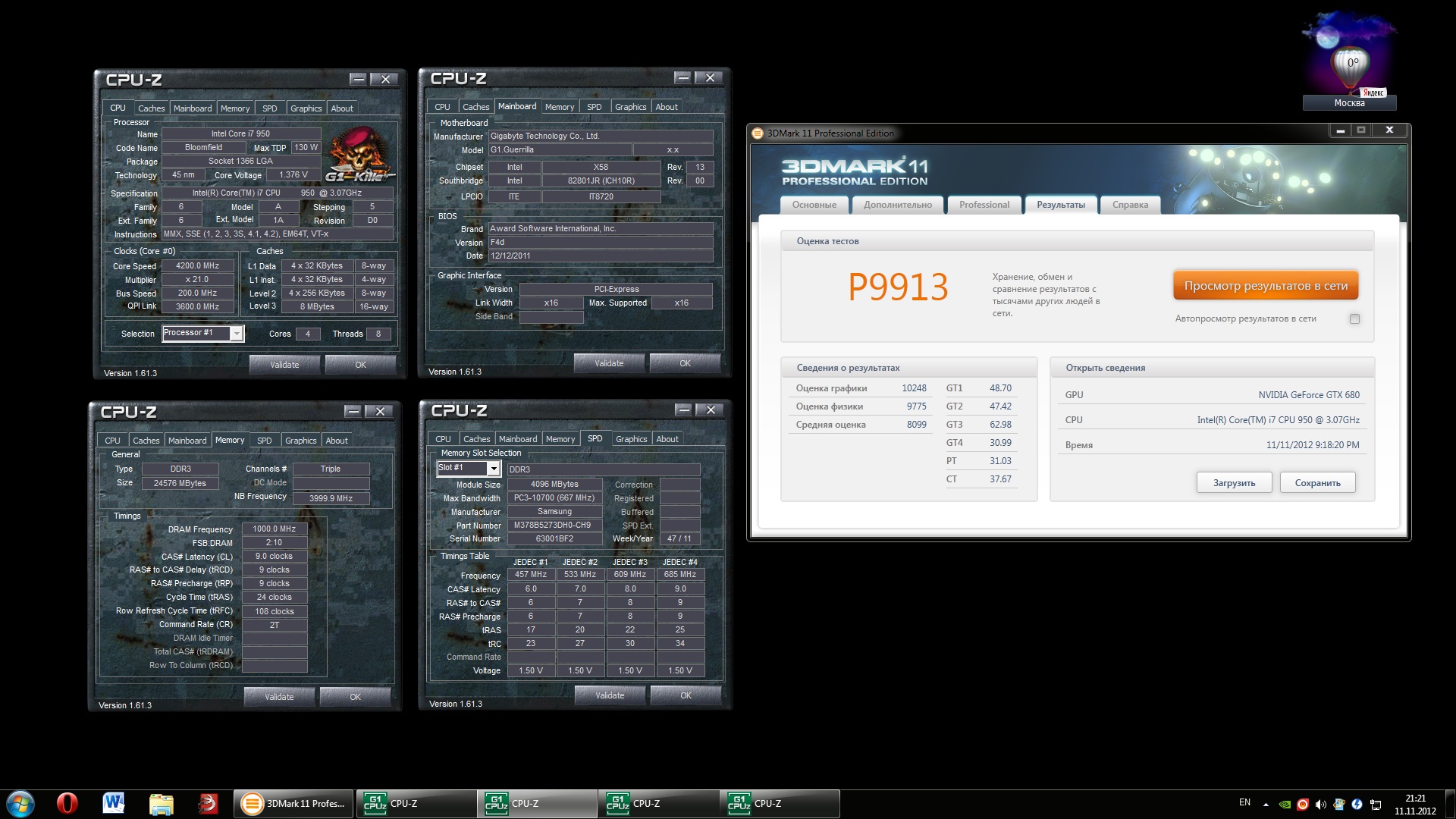Screen dimensions: 1456x819
Task: Click the Core Speed value 4200.0 MHz
Action: click(197, 266)
